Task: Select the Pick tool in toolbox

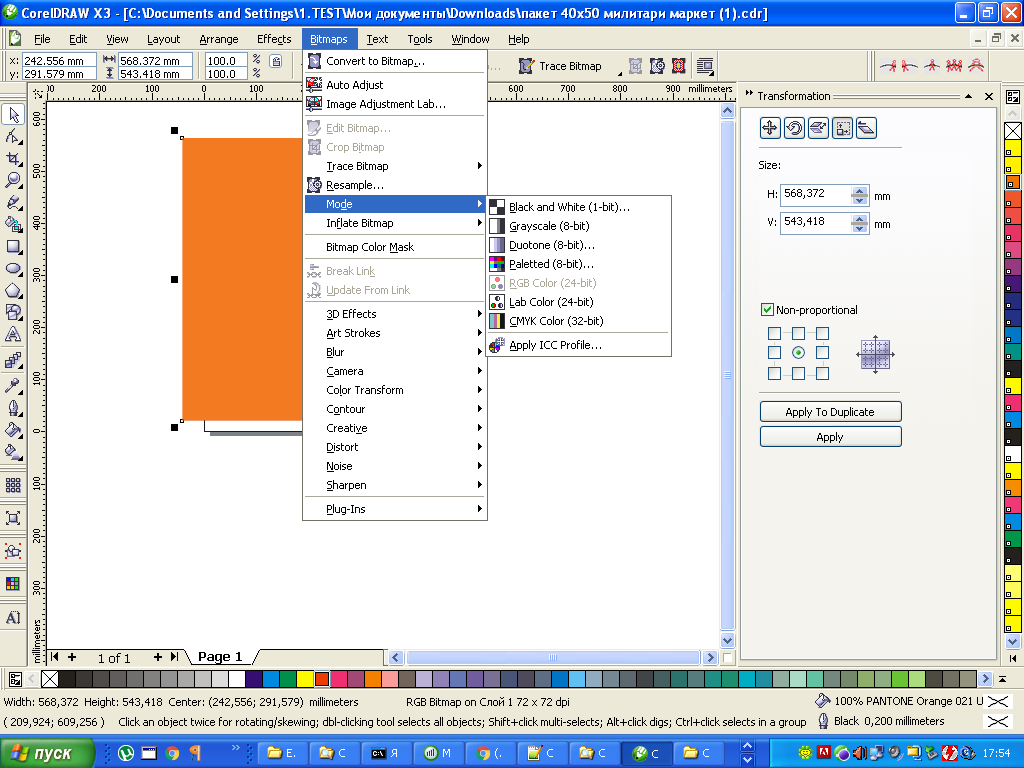Action: point(13,115)
